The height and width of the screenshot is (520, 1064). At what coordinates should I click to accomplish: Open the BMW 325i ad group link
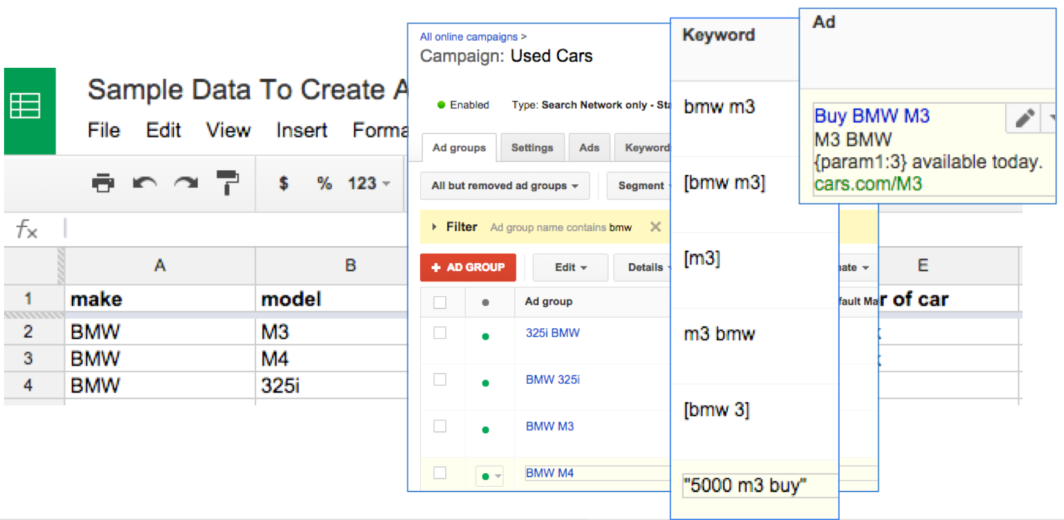[x=553, y=379]
